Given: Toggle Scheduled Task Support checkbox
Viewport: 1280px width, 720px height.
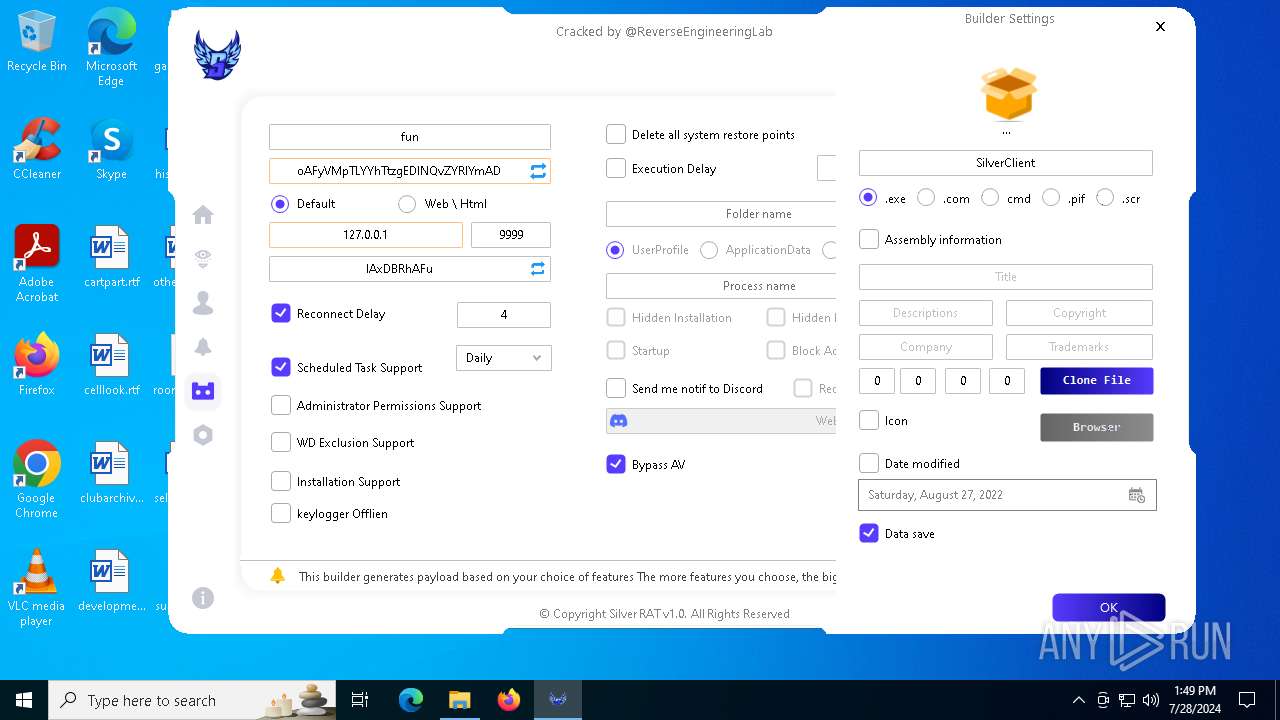Looking at the screenshot, I should pos(281,367).
